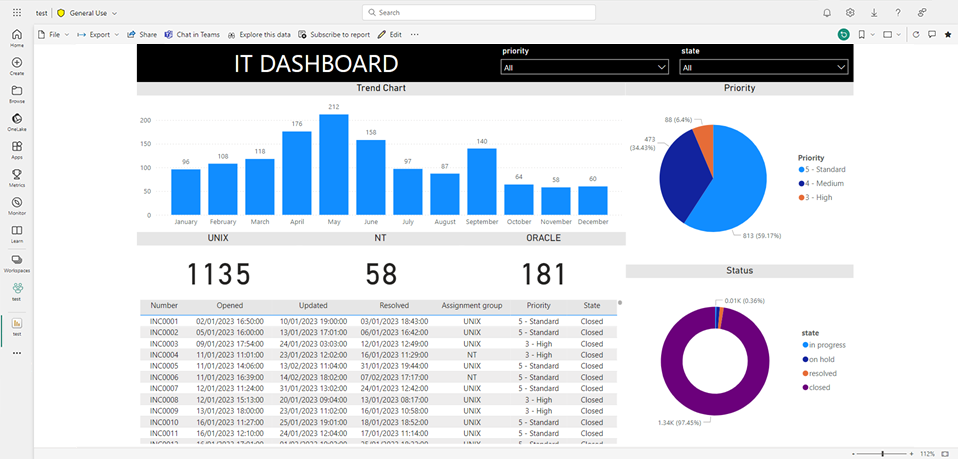
Task: Go to Monitor in the left navigation
Action: point(17,204)
